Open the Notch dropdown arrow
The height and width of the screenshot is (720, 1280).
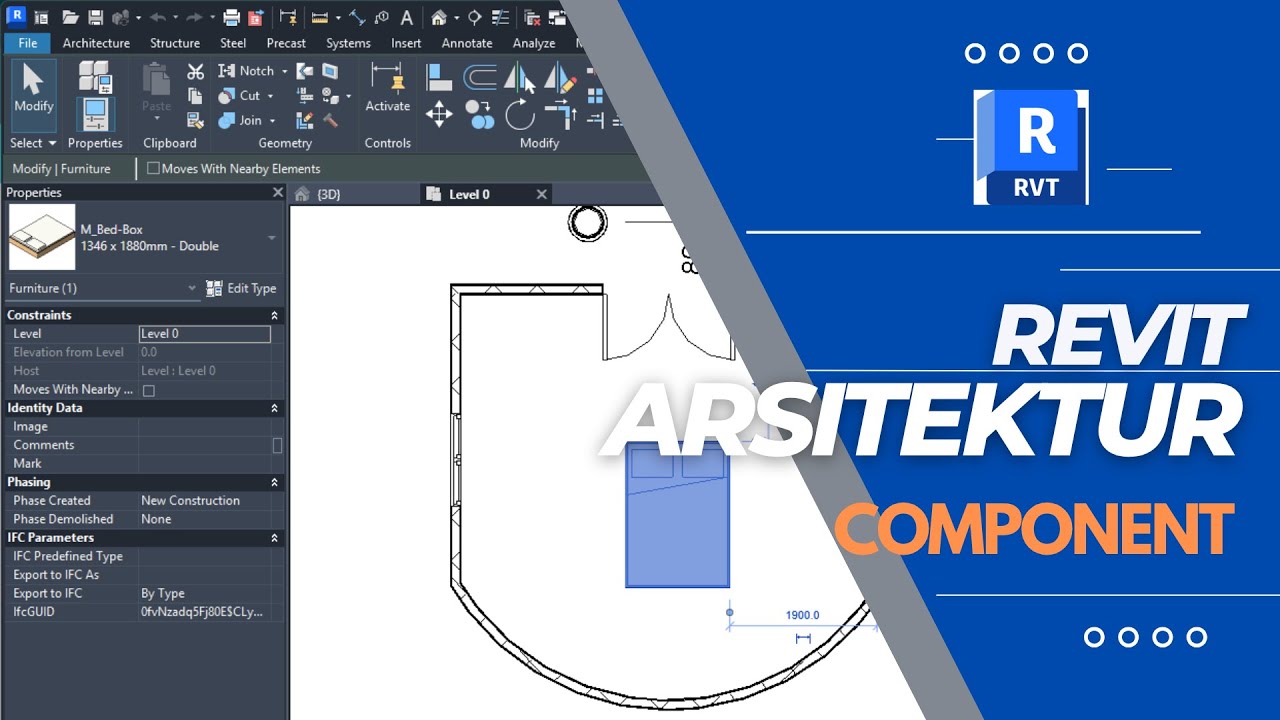284,71
